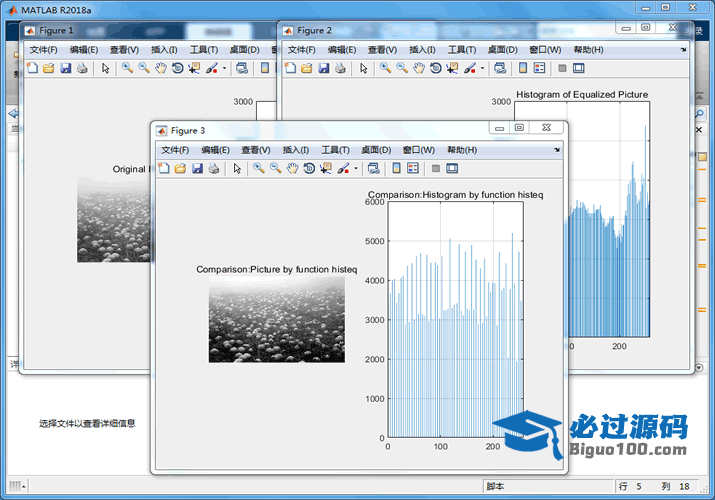715x500 pixels.
Task: Click the histeq comparison image in Figure 3
Action: [x=276, y=320]
